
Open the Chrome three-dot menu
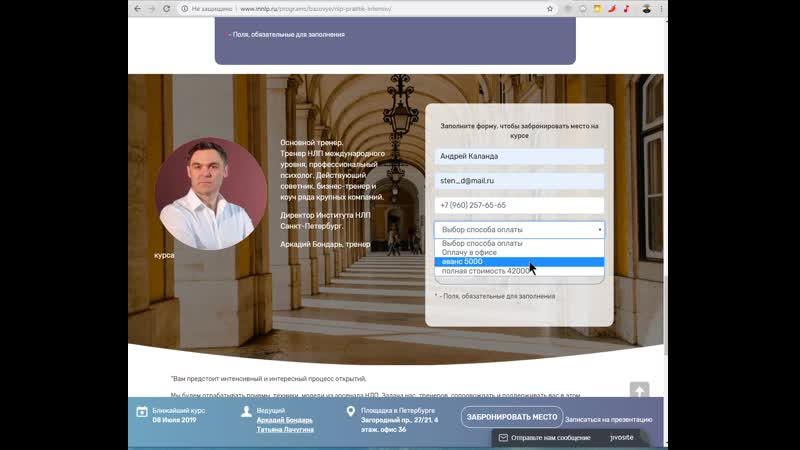click(x=661, y=9)
